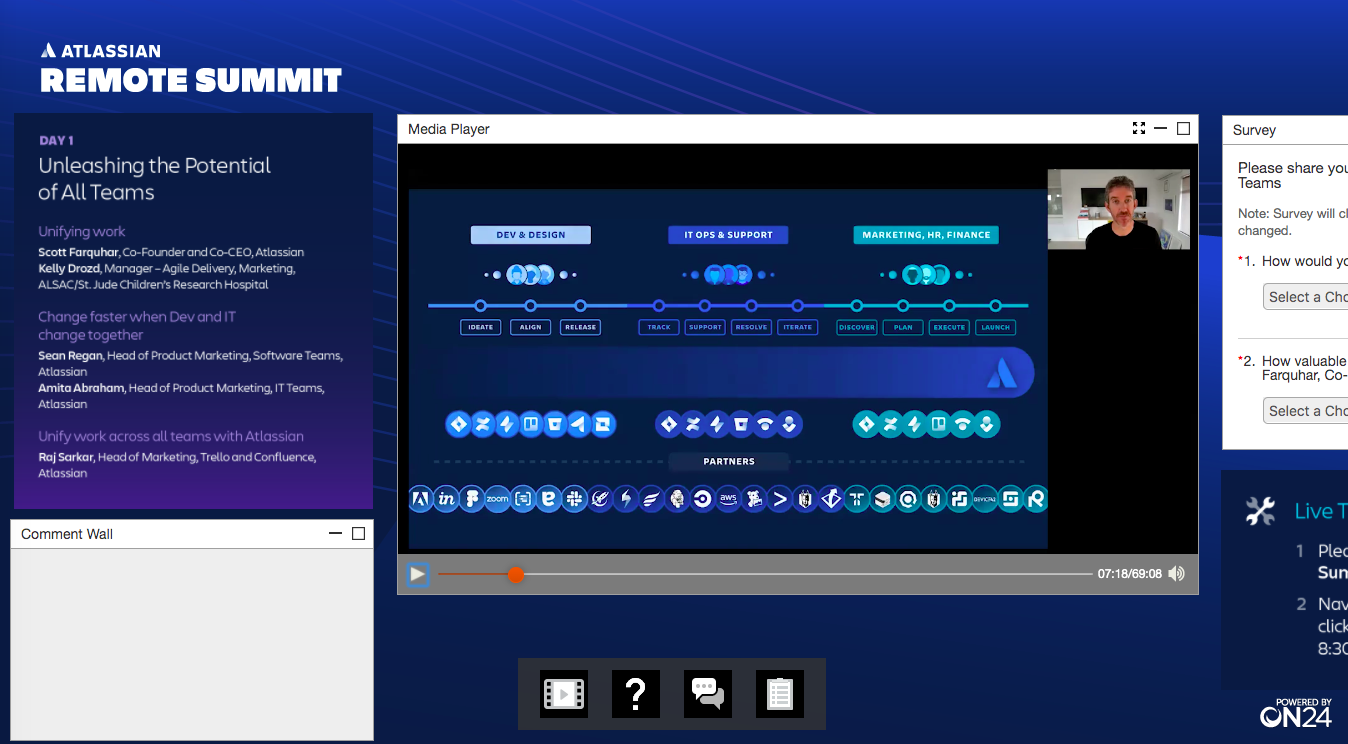Click the ITERATE stage label
The image size is (1348, 744).
[x=798, y=327]
